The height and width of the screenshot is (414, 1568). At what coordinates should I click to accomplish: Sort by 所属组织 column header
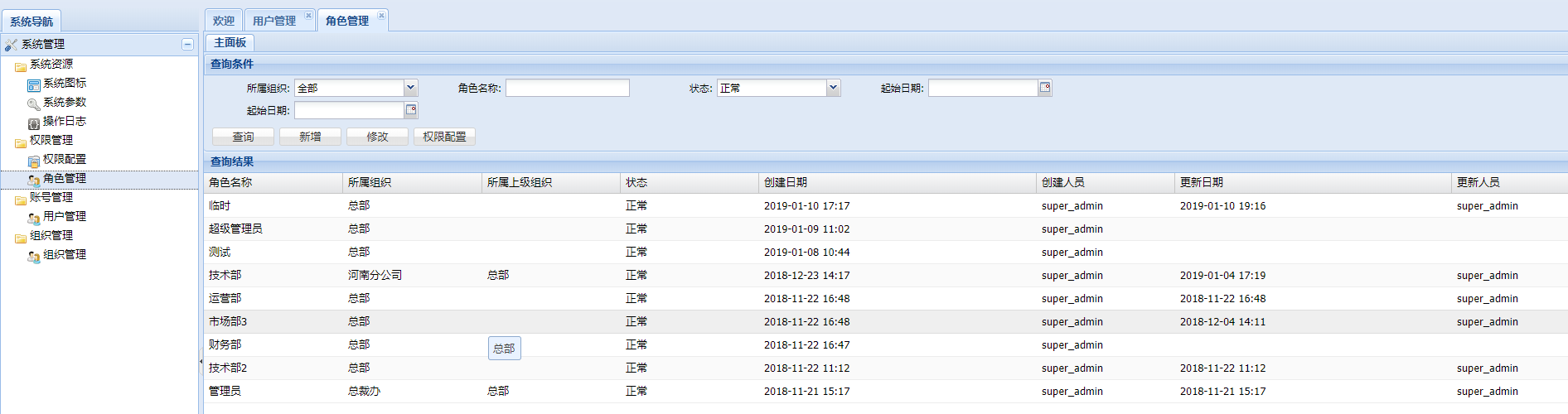pos(413,182)
